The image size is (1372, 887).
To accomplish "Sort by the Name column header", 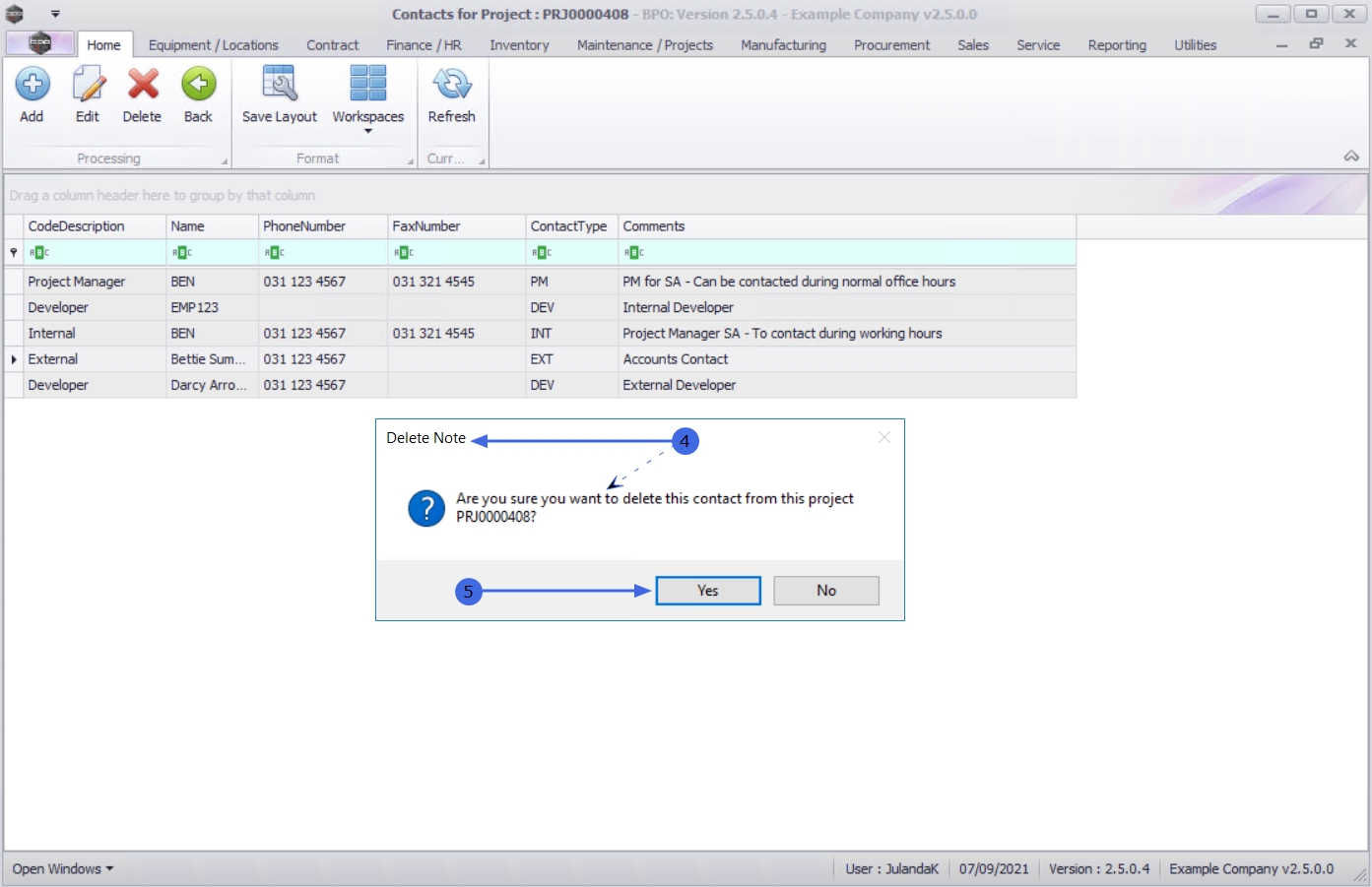I will 212,226.
